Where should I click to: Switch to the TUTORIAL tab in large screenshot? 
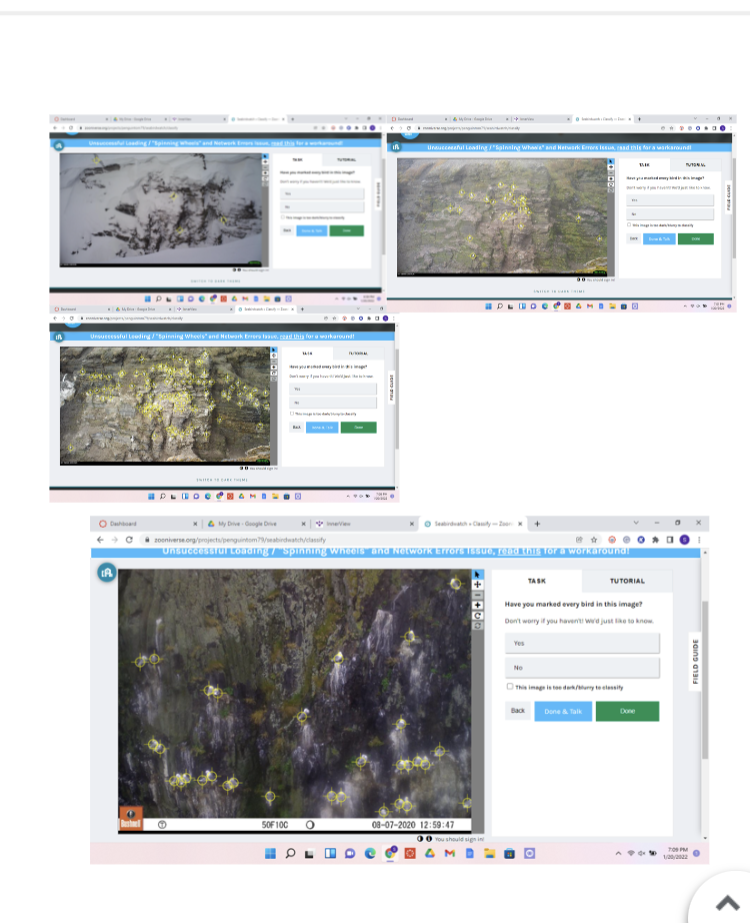pyautogui.click(x=627, y=581)
